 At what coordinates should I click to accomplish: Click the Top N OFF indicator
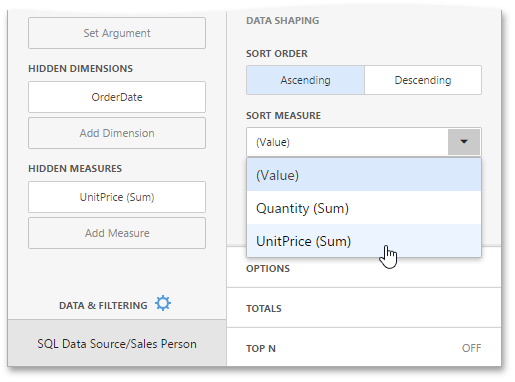471,348
